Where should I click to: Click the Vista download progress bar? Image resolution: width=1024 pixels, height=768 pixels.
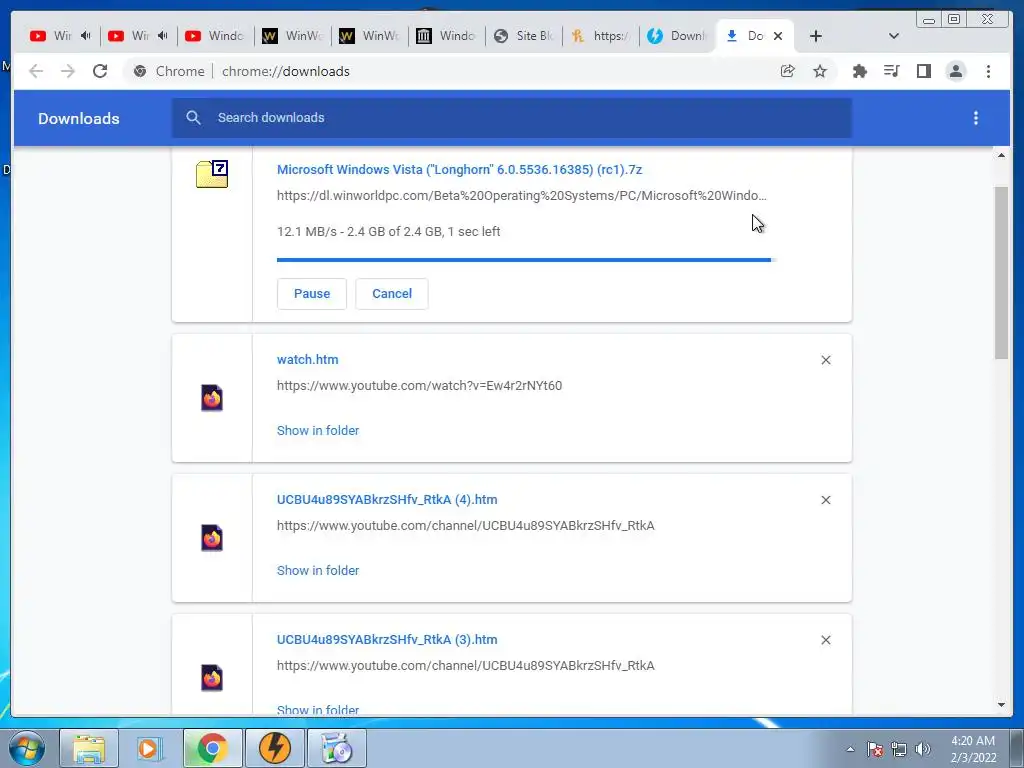click(x=525, y=260)
